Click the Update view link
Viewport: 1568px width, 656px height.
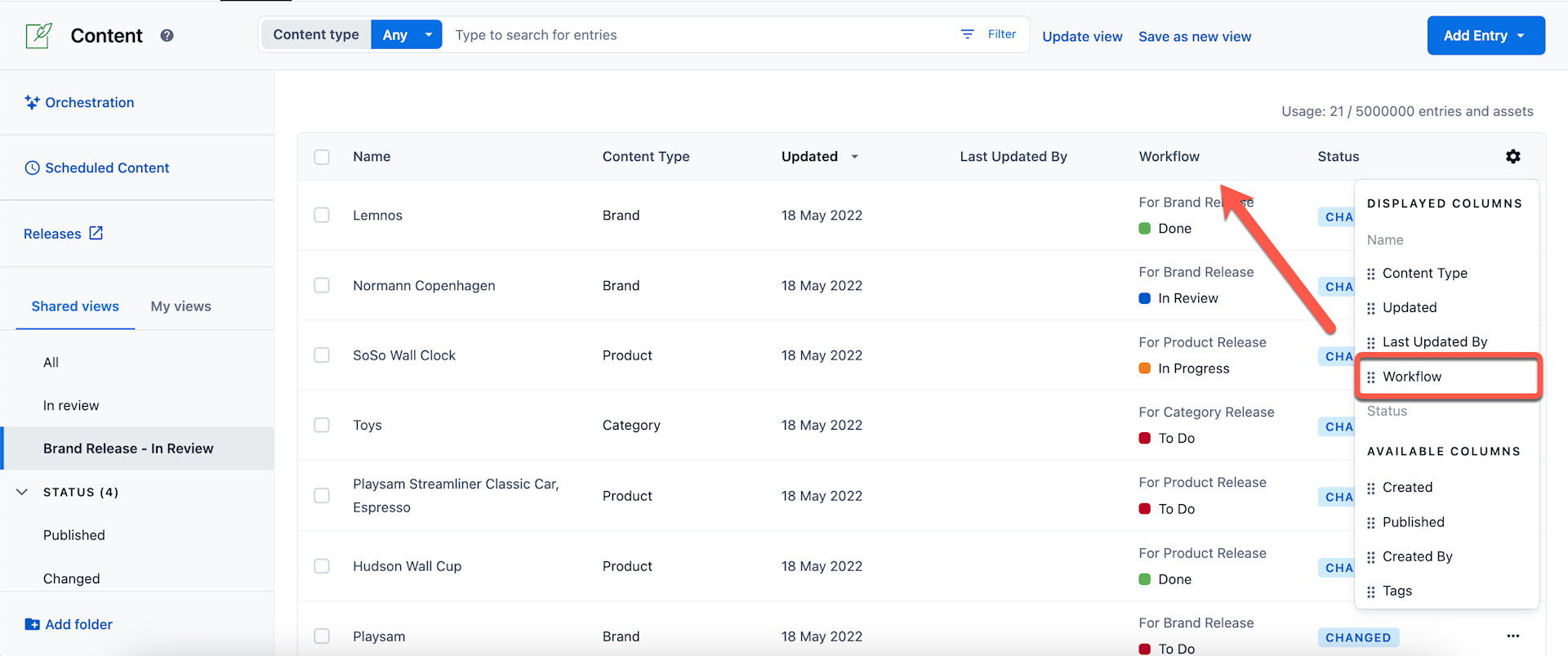click(x=1082, y=36)
